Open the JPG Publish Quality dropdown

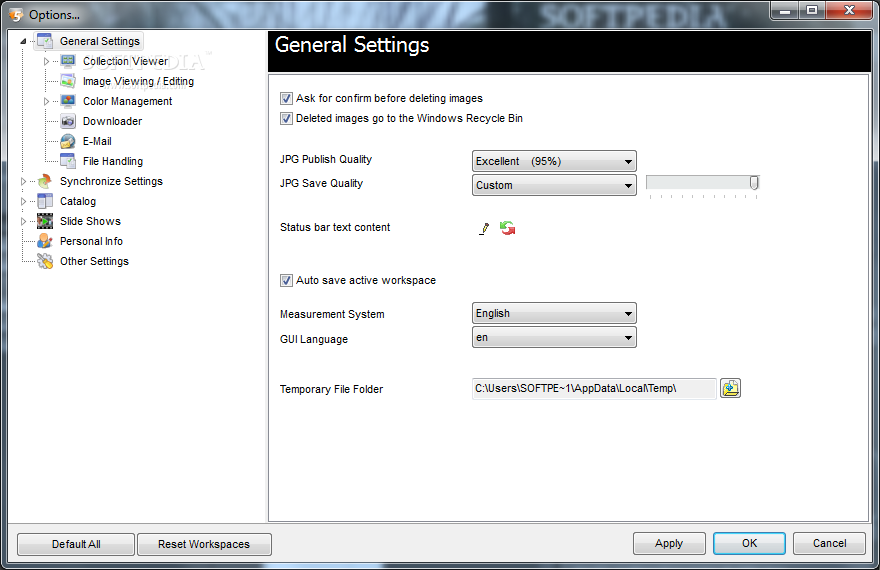tap(554, 162)
